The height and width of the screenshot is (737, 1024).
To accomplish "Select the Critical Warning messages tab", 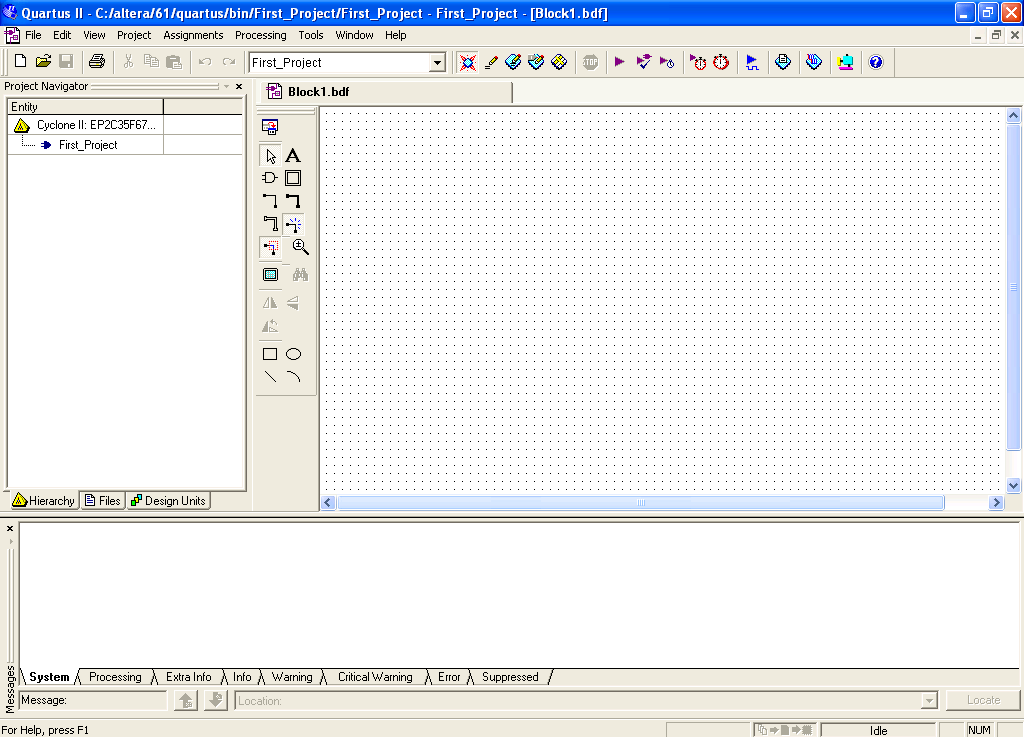I will click(375, 677).
